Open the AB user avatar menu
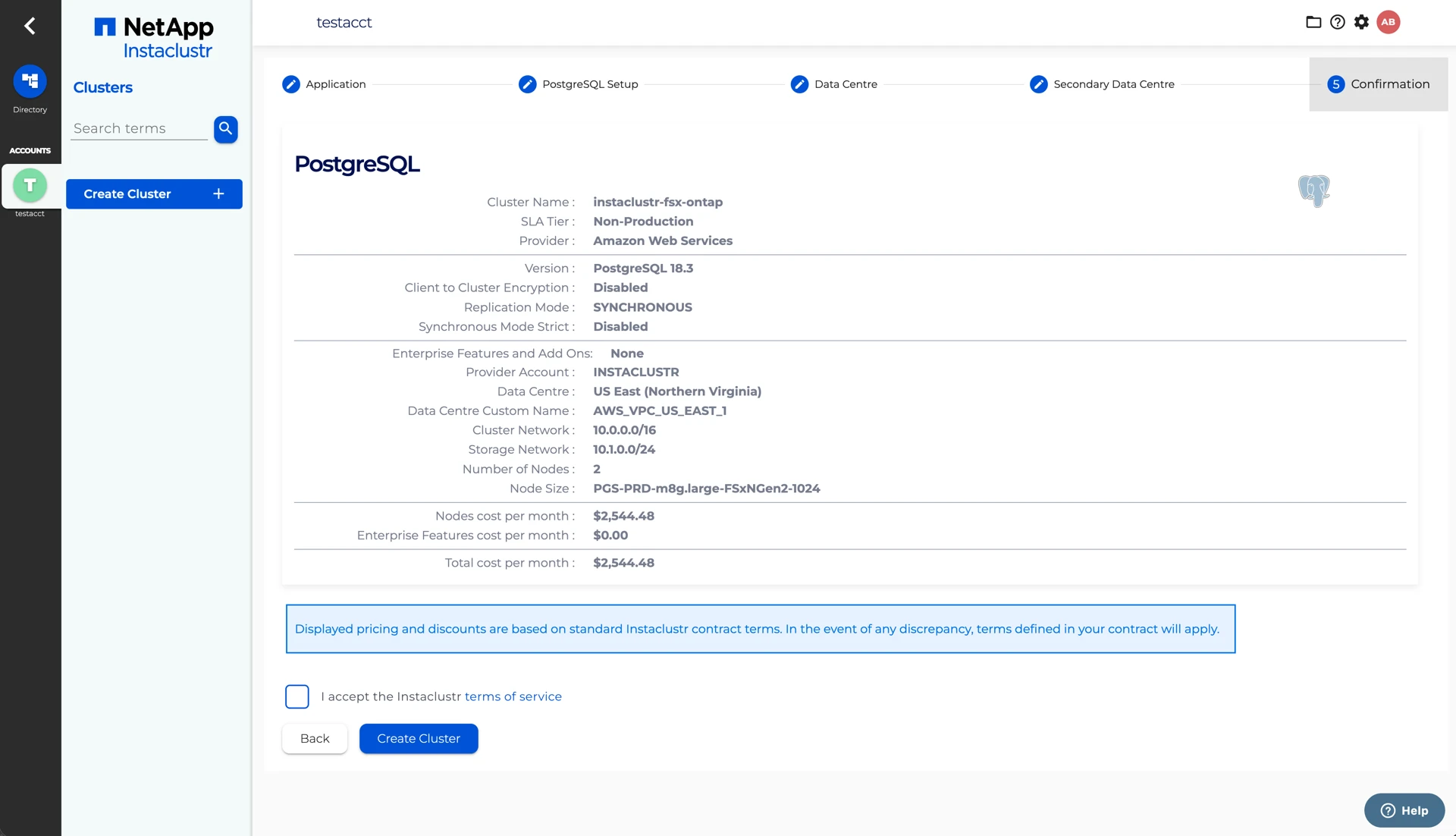 [1389, 22]
